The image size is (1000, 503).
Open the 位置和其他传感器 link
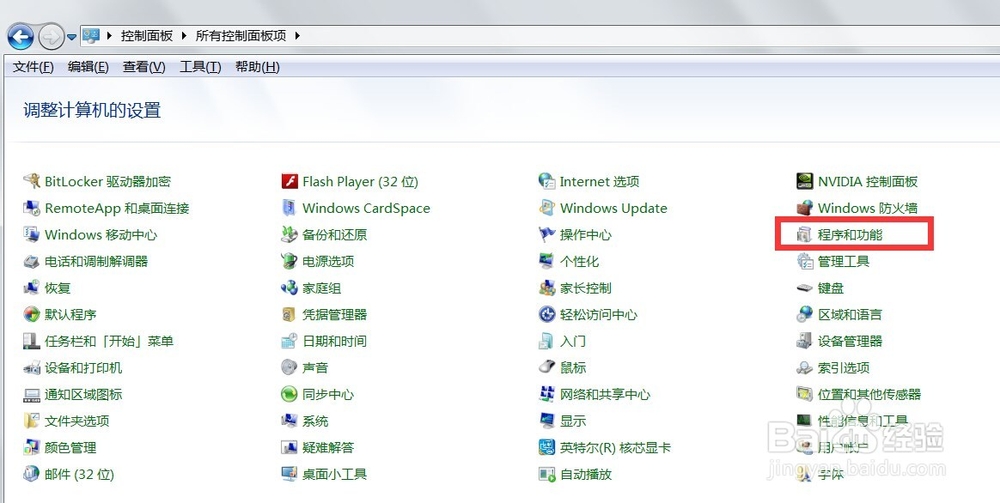pyautogui.click(x=869, y=395)
